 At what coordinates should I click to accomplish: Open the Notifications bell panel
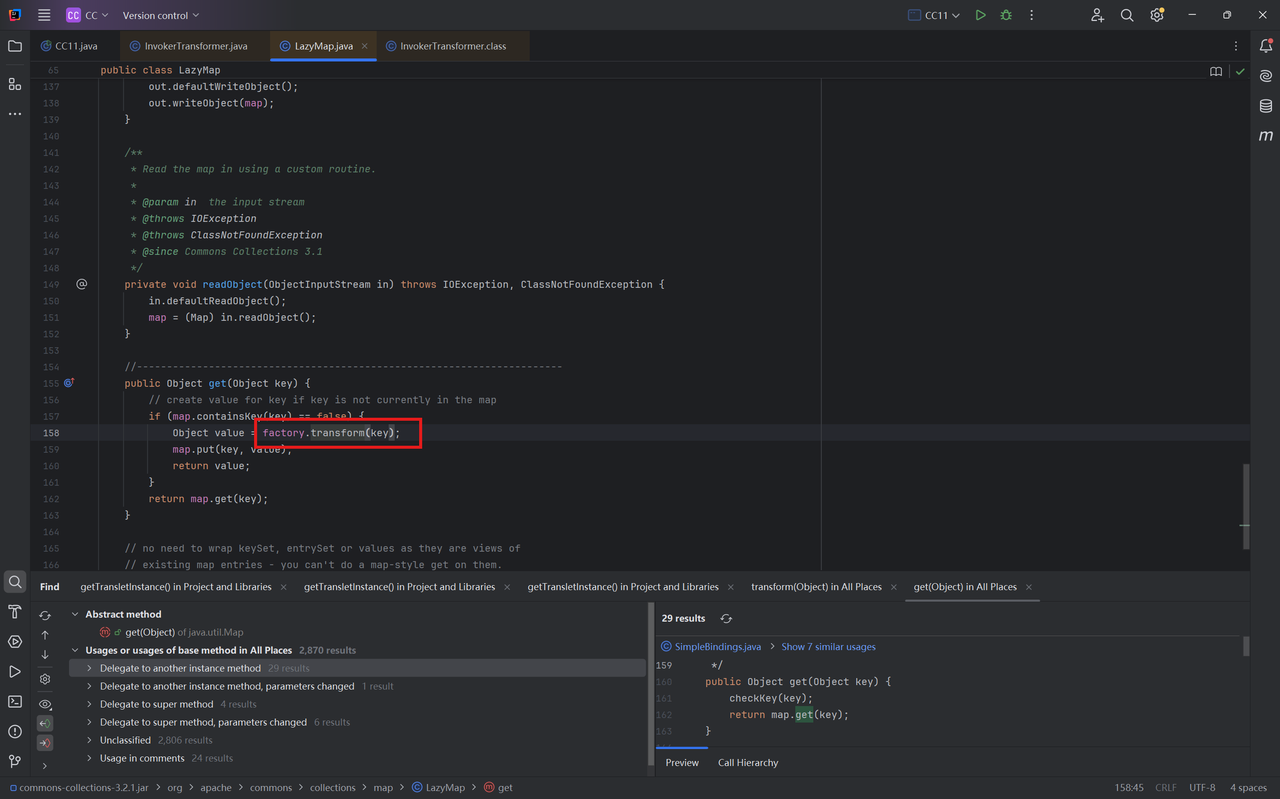pyautogui.click(x=1265, y=46)
